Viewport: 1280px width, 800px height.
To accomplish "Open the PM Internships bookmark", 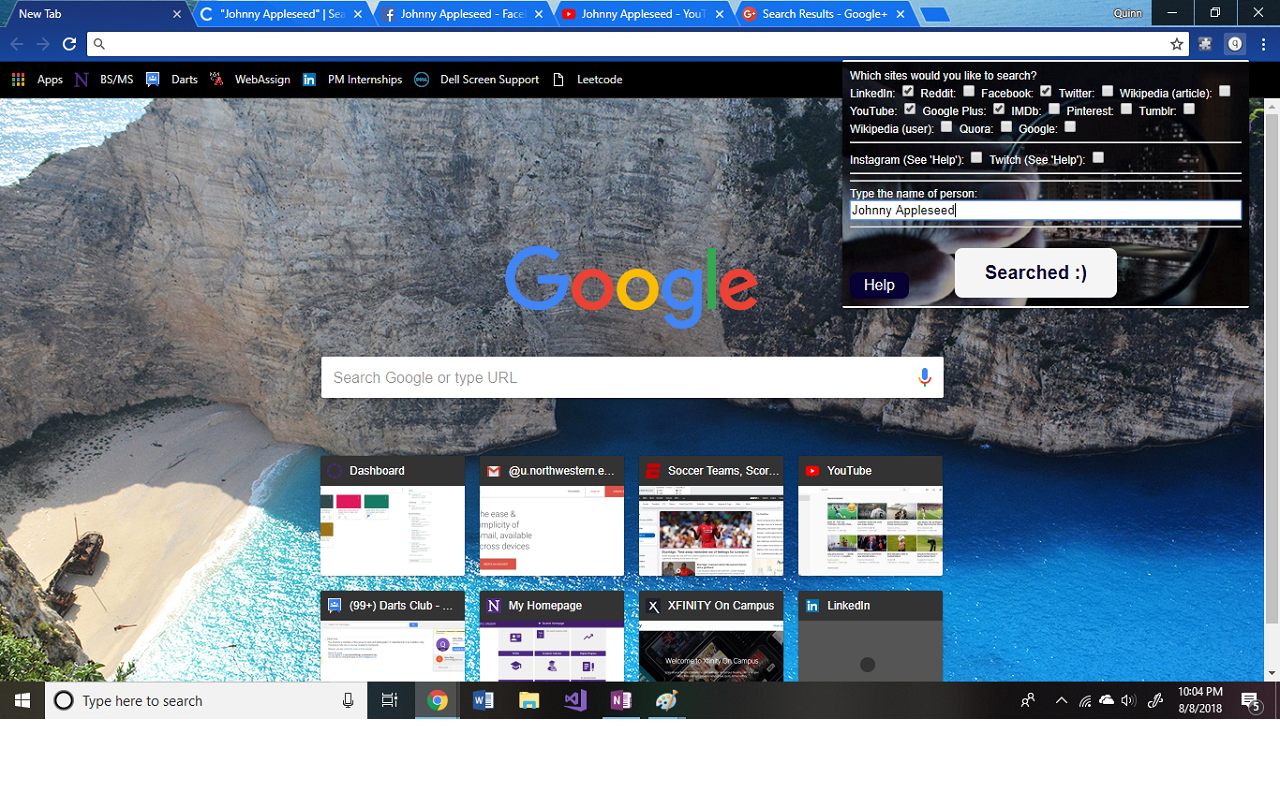I will tap(352, 79).
